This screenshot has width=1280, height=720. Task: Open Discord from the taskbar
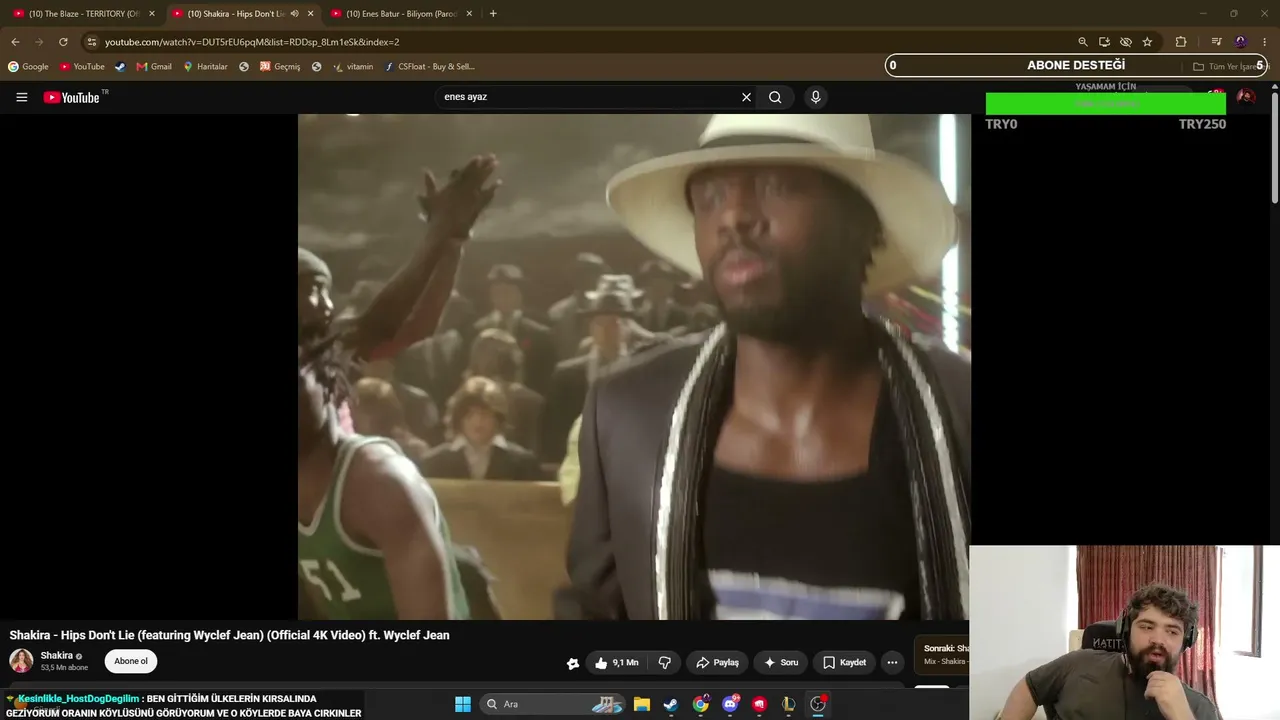click(x=730, y=704)
